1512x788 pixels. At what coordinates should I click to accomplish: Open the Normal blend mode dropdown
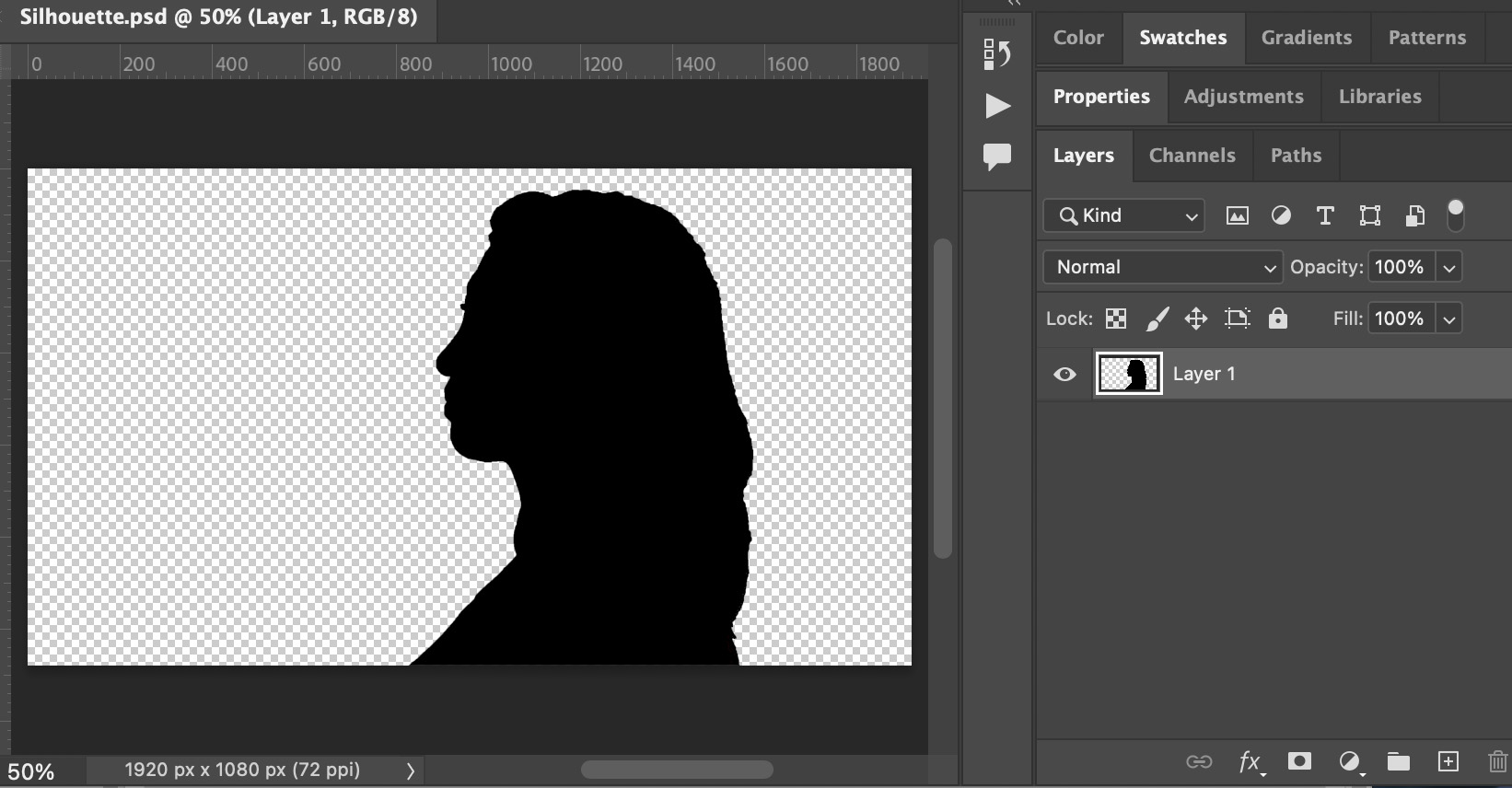(1162, 267)
